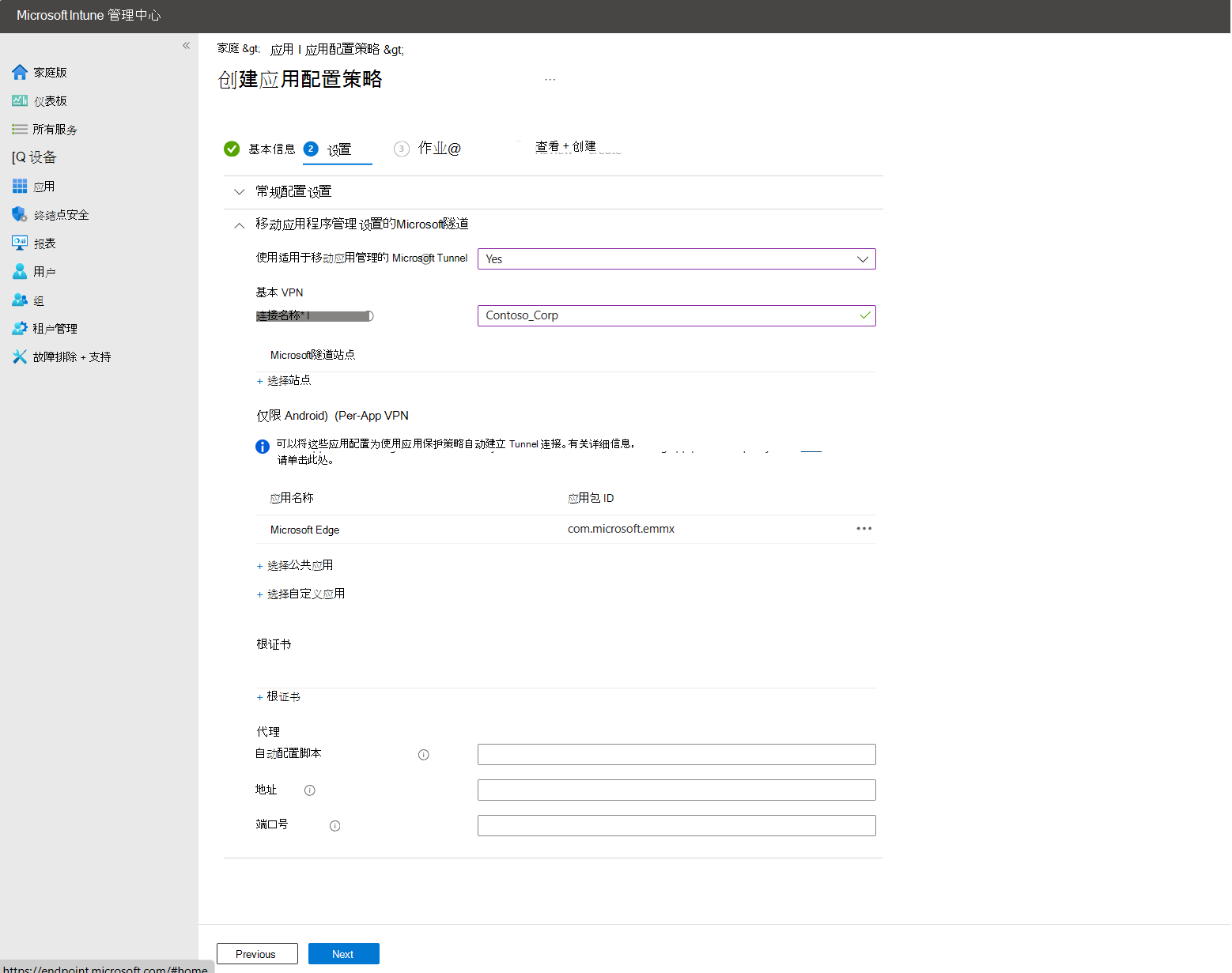Open the Apps grid icon (应用)
The height and width of the screenshot is (973, 1232).
[x=20, y=186]
